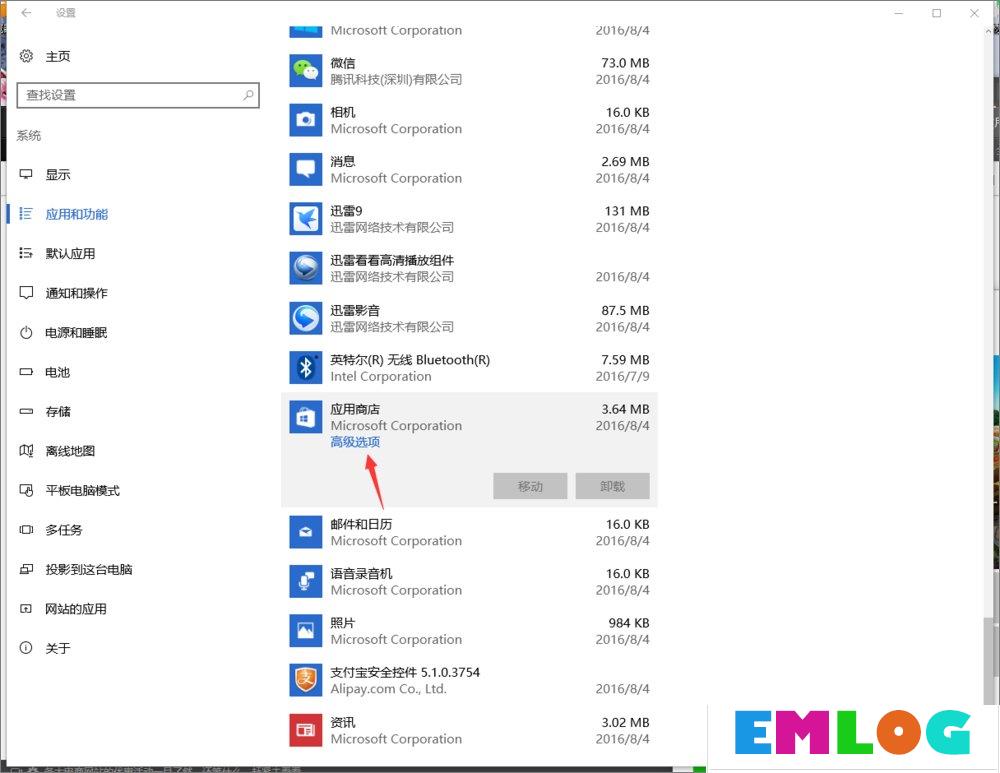Go to 主页 settings home

coord(58,56)
